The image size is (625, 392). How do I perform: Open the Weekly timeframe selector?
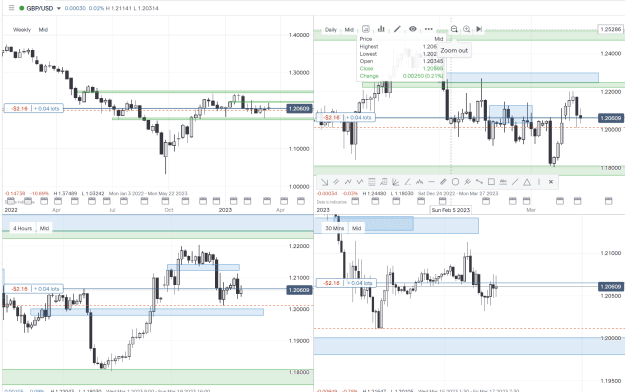click(x=22, y=30)
